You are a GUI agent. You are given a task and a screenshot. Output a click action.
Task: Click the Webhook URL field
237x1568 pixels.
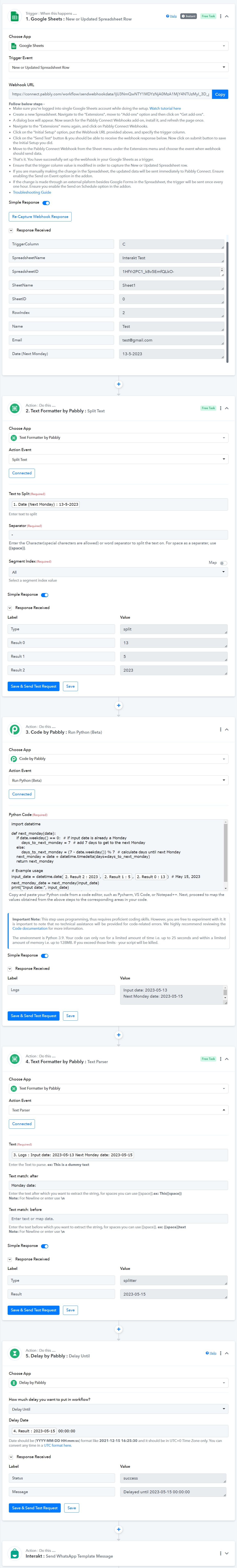click(110, 94)
